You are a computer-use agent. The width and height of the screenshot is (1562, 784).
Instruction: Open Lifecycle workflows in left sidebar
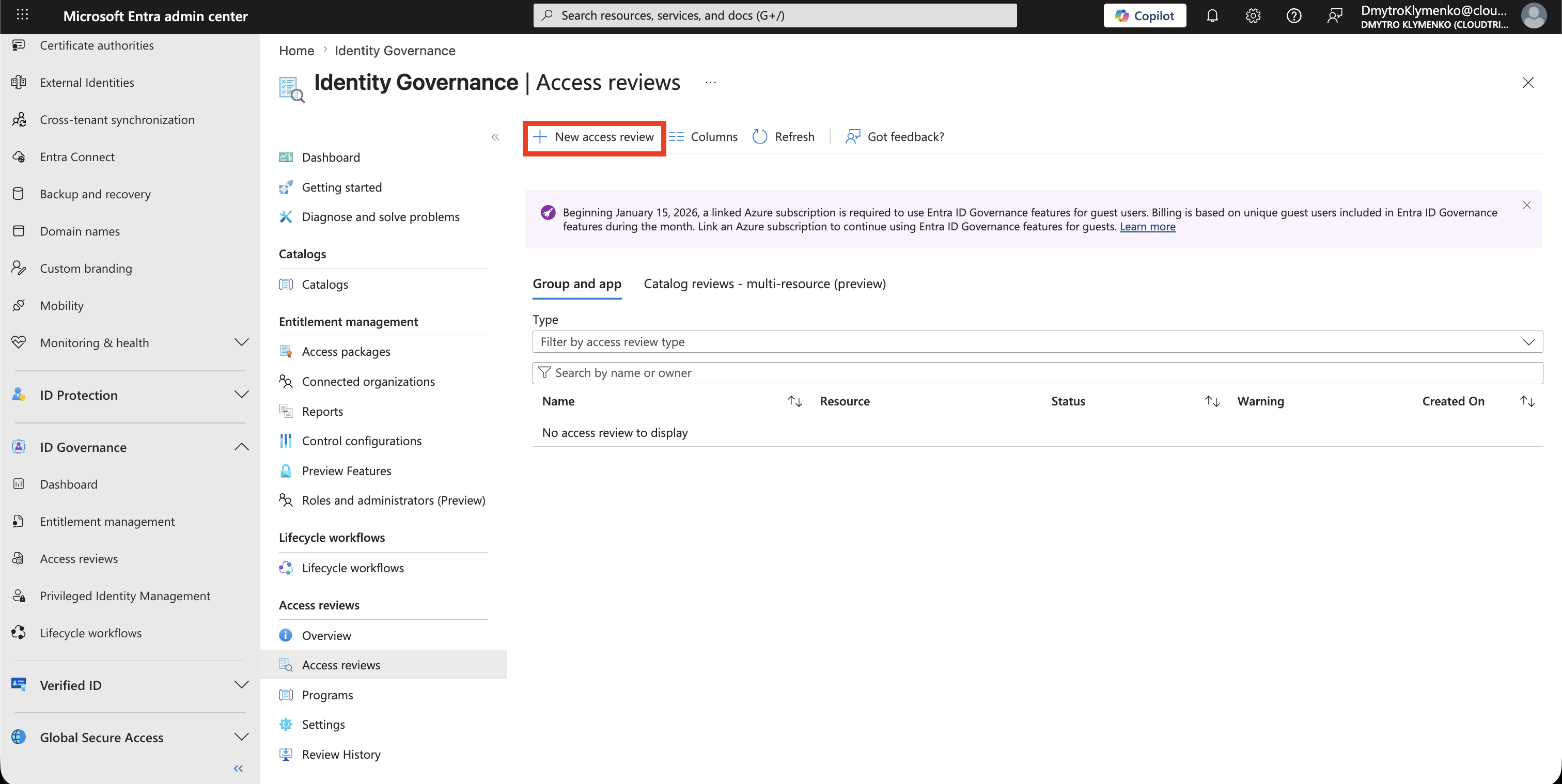pyautogui.click(x=90, y=632)
